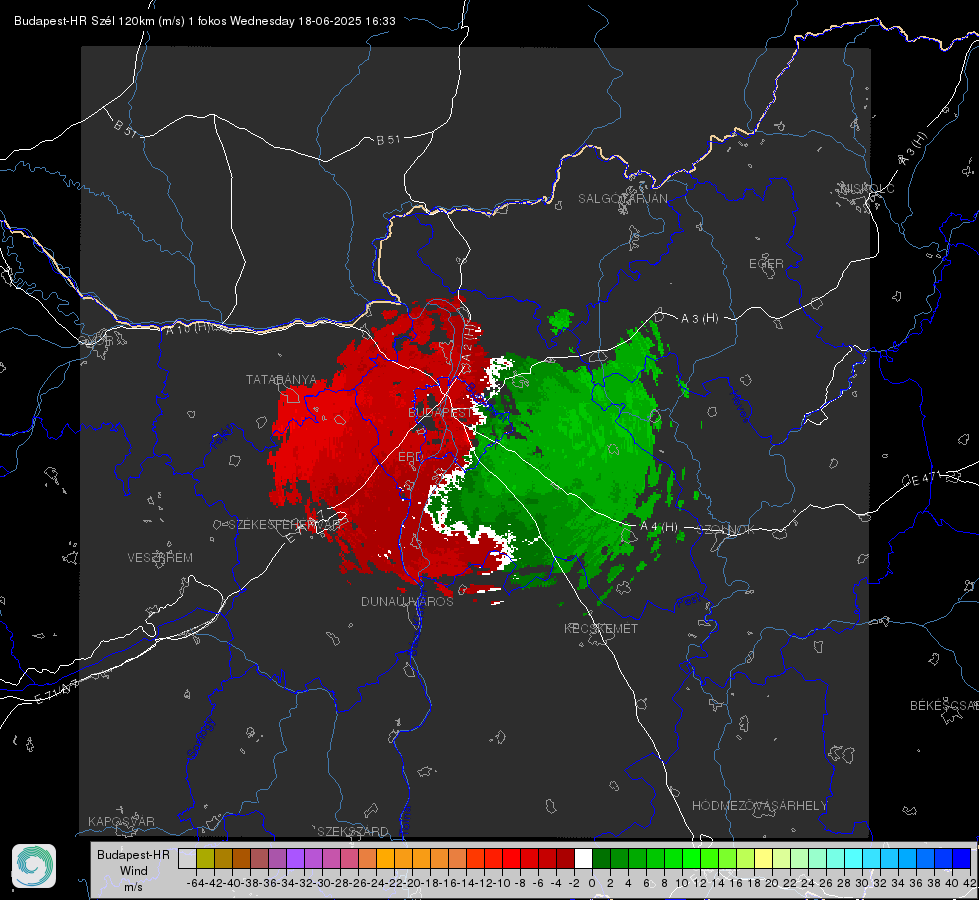Click the small isolated green echo north of the storm

pyautogui.click(x=560, y=320)
